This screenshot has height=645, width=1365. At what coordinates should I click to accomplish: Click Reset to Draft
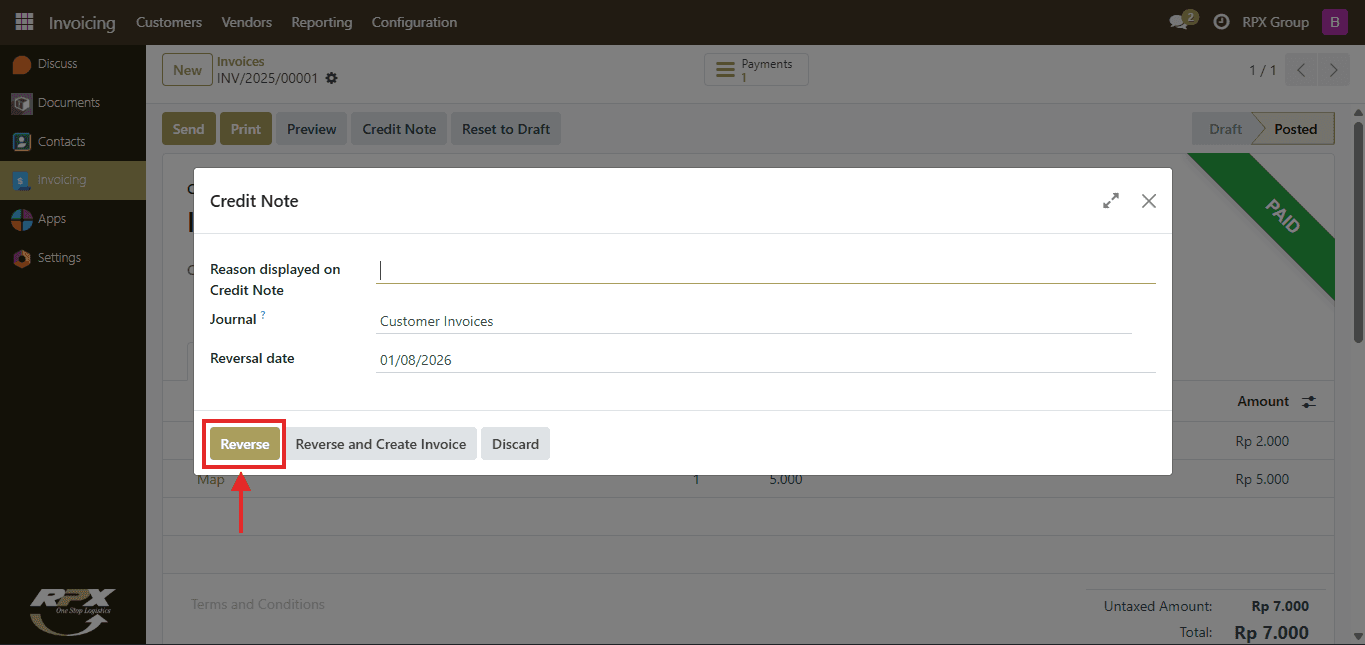coord(506,129)
